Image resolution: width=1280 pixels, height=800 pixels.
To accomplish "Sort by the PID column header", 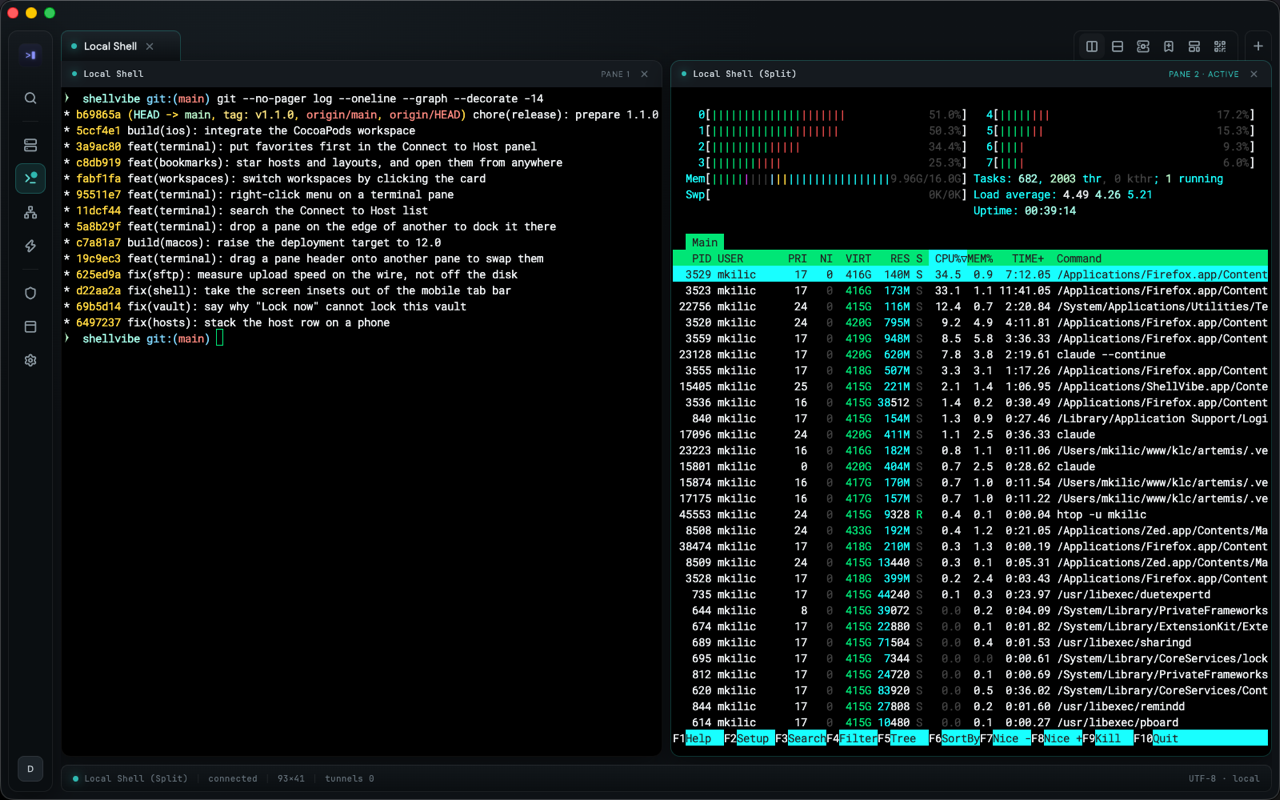I will (701, 258).
